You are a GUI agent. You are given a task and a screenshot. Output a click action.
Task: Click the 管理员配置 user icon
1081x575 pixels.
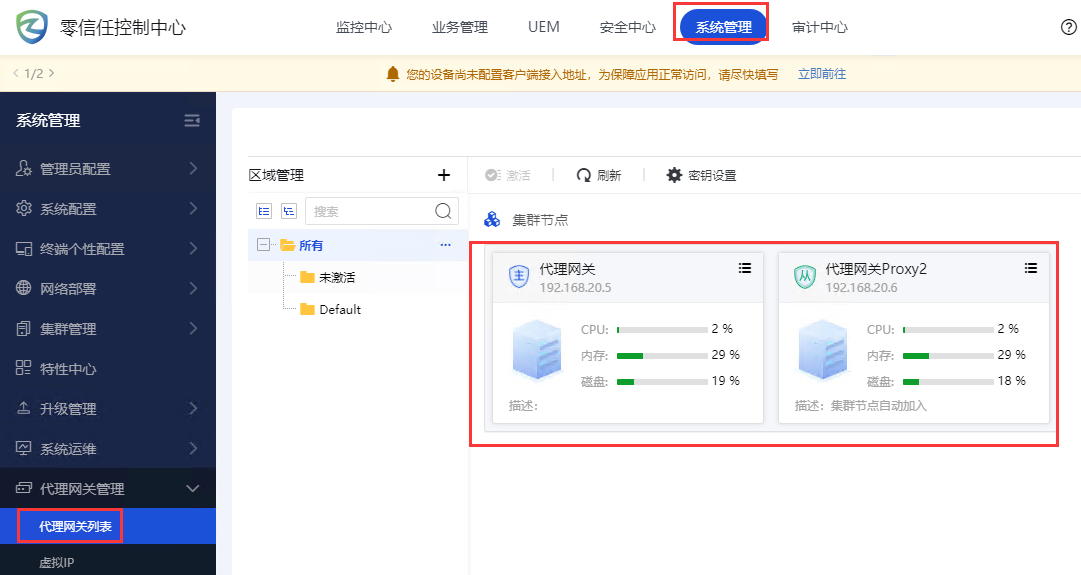tap(23, 168)
